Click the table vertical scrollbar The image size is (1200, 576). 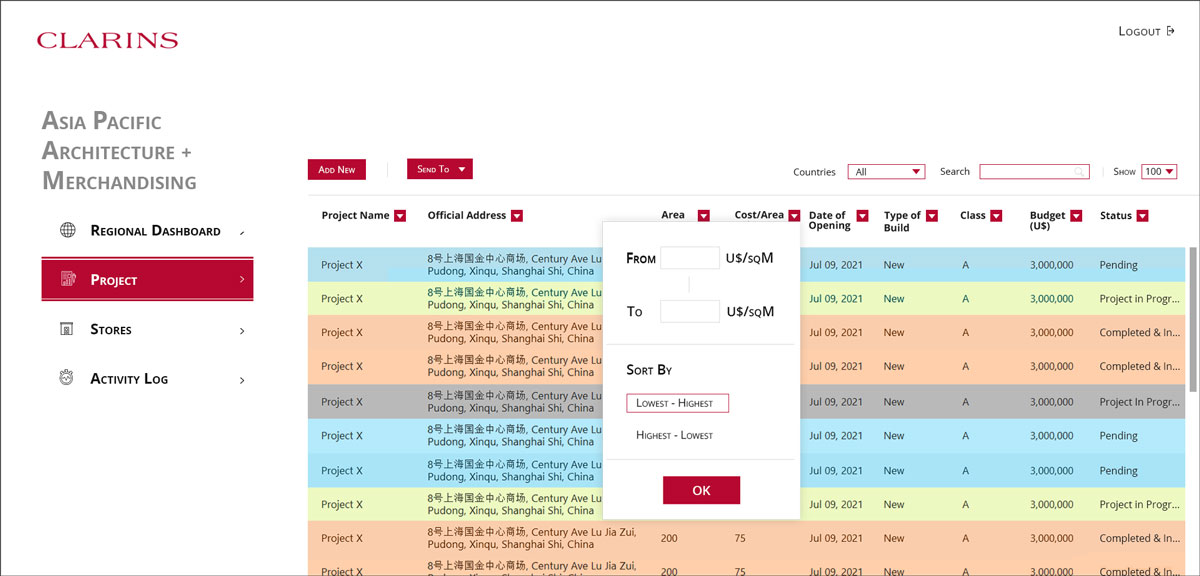[1191, 320]
